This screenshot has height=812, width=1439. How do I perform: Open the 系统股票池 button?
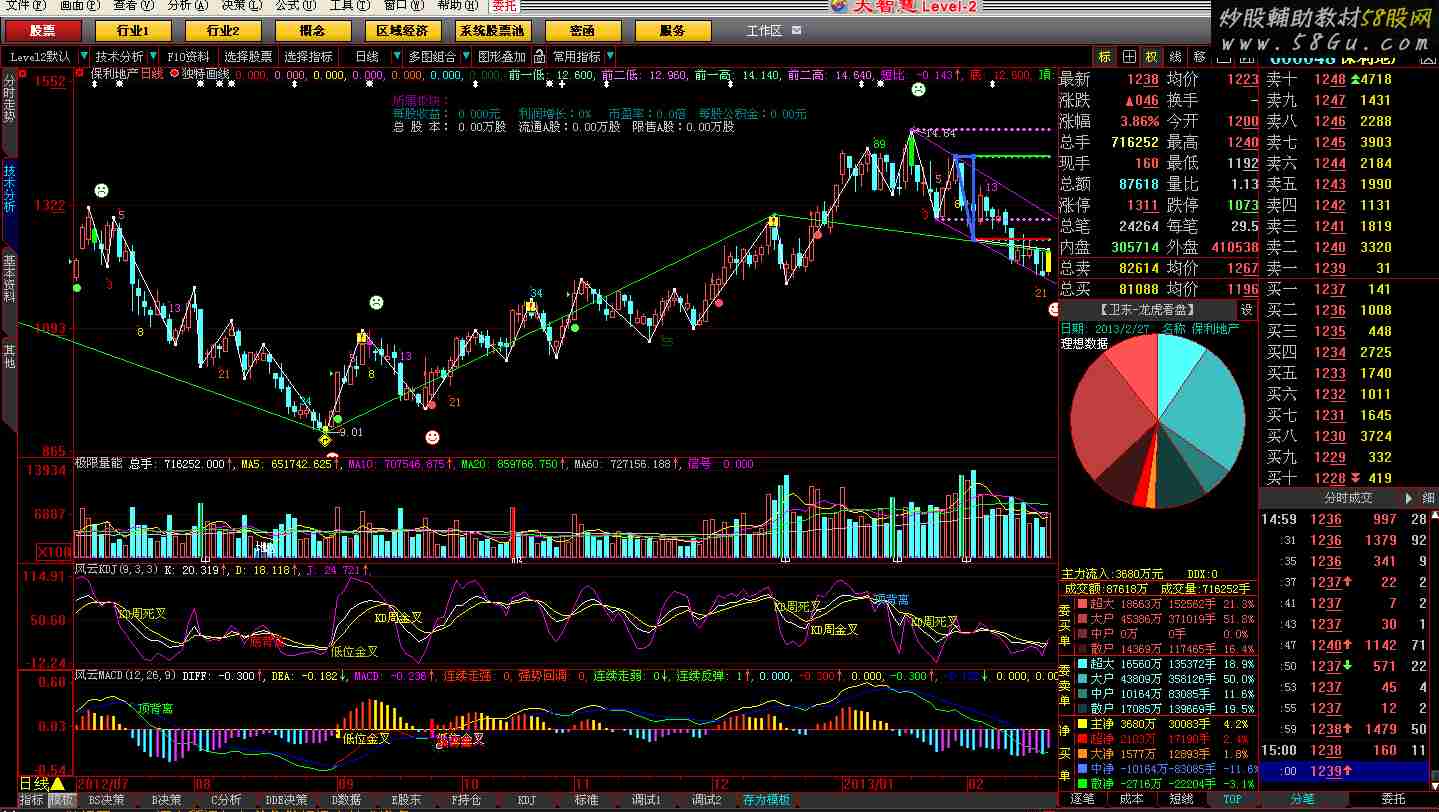(492, 31)
